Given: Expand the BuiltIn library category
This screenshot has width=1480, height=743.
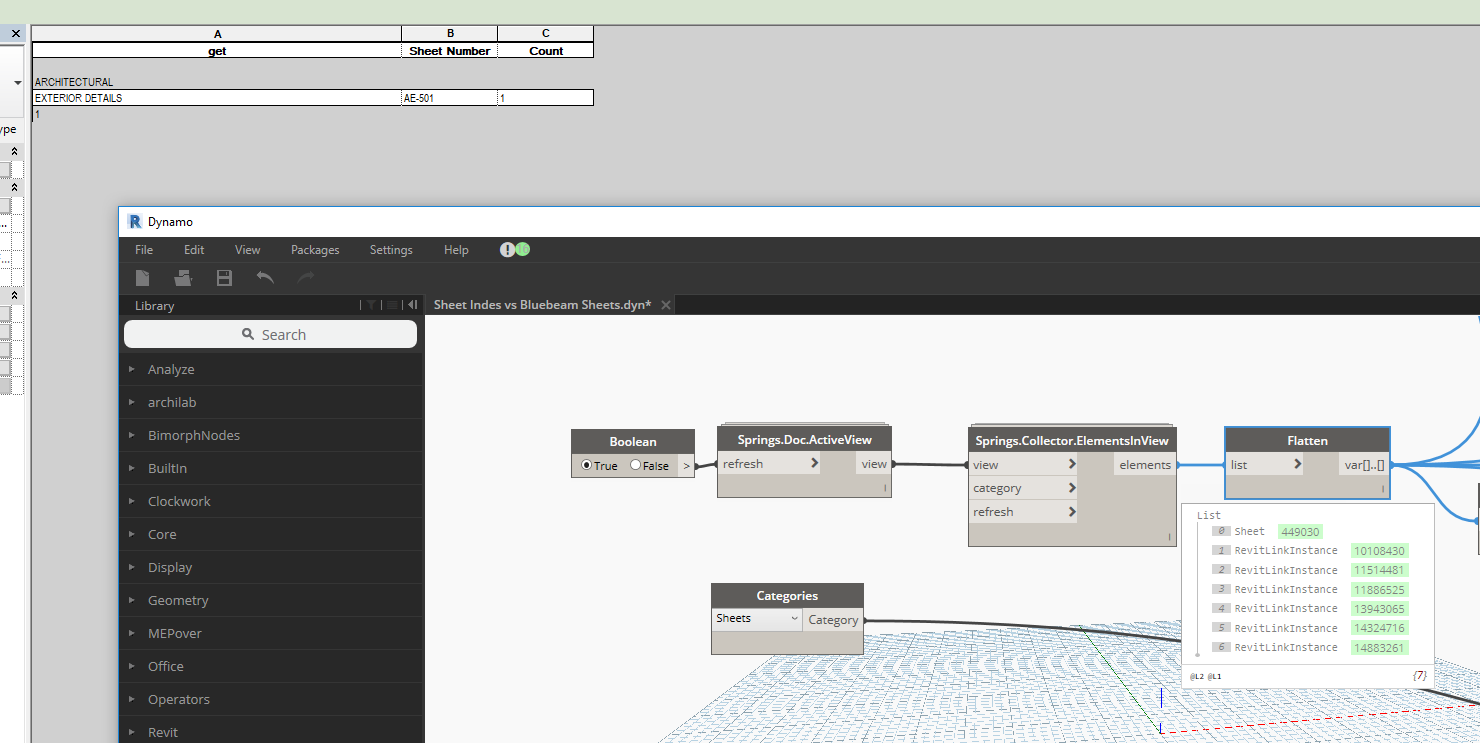Looking at the screenshot, I should 132,468.
